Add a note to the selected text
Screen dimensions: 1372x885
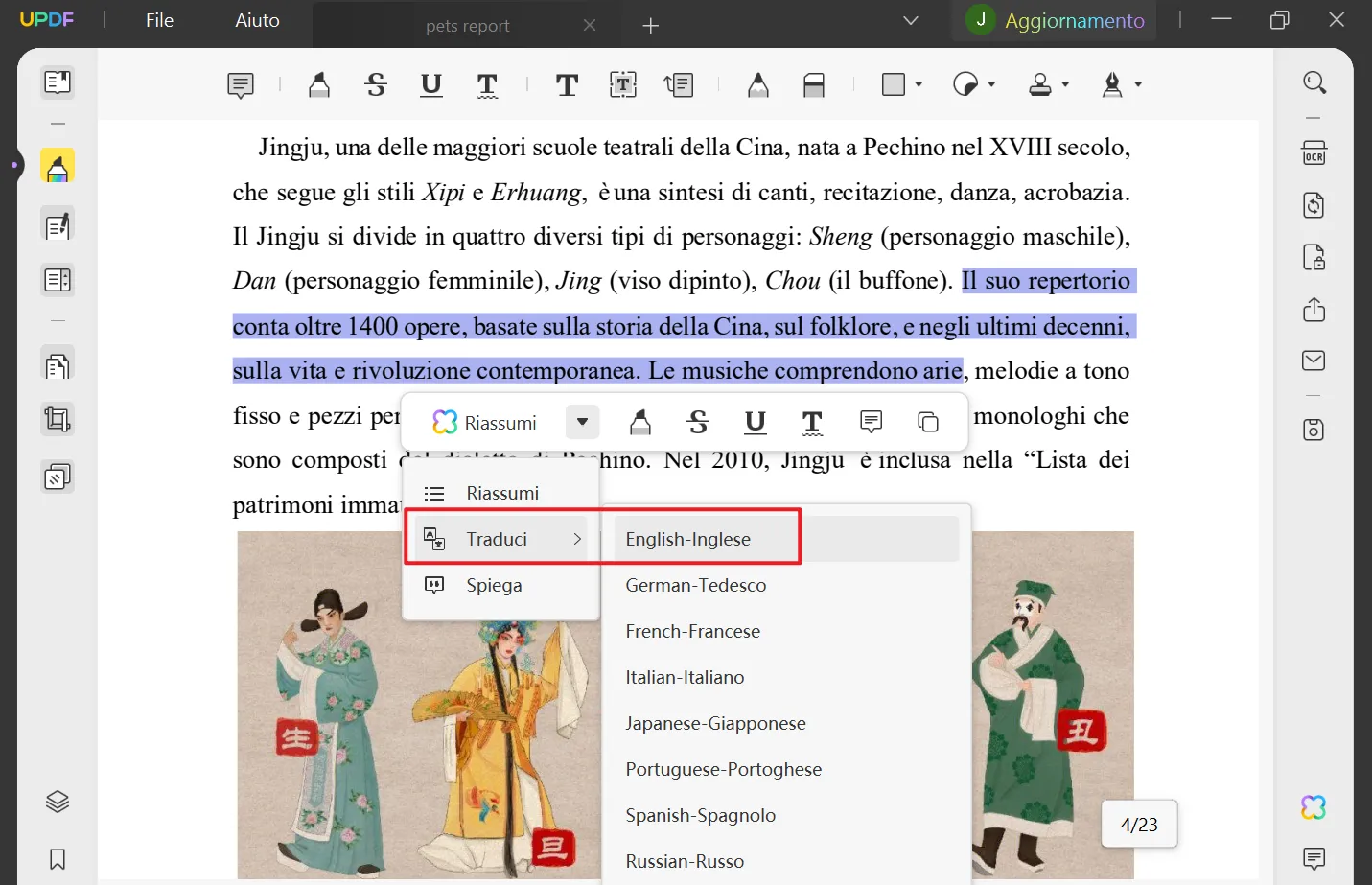click(x=872, y=422)
